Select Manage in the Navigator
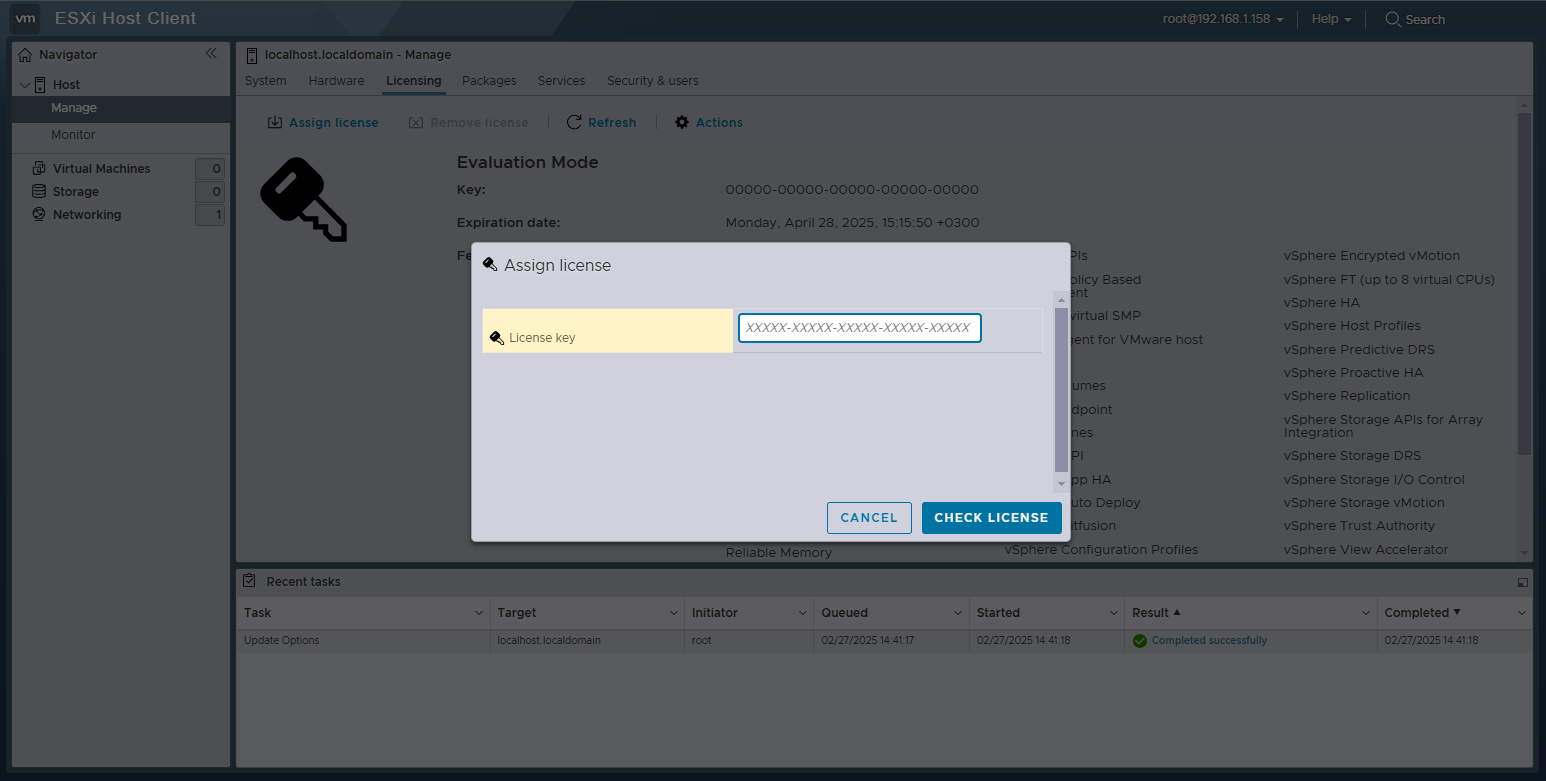 pyautogui.click(x=121, y=108)
